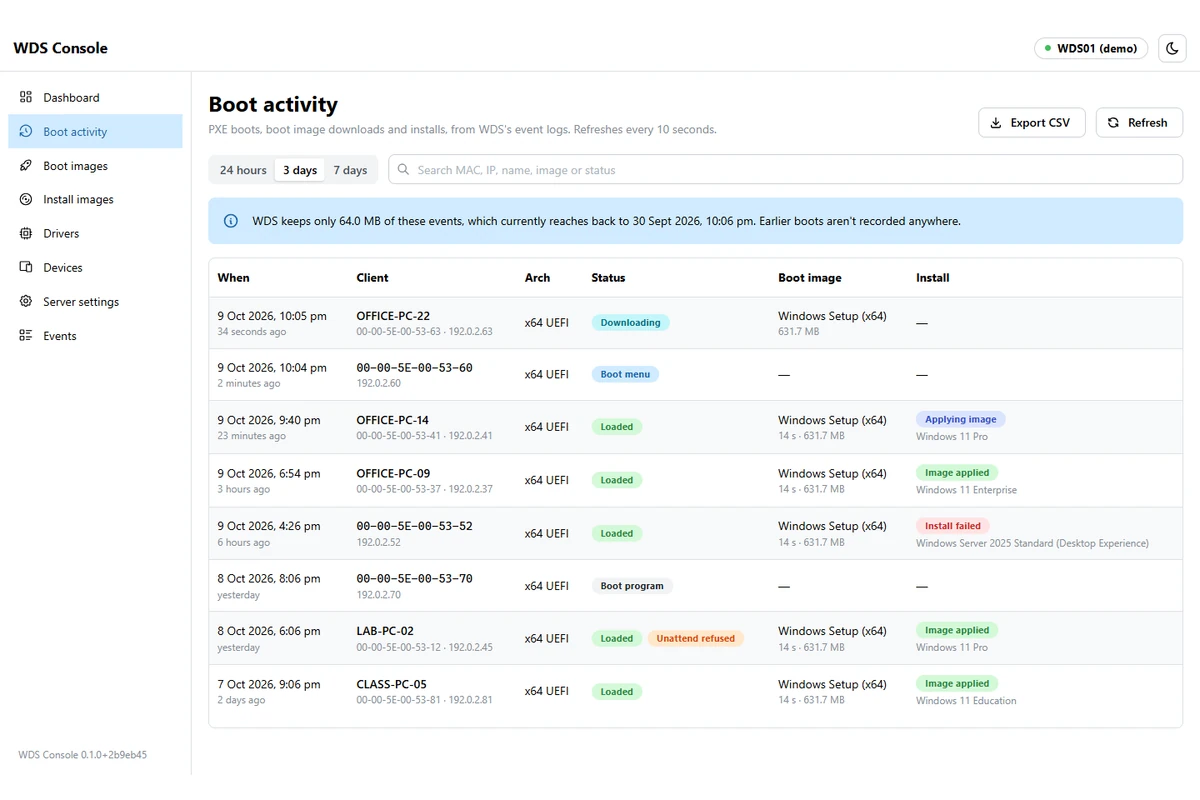
Task: Click the info icon in the blue banner
Action: click(x=231, y=221)
